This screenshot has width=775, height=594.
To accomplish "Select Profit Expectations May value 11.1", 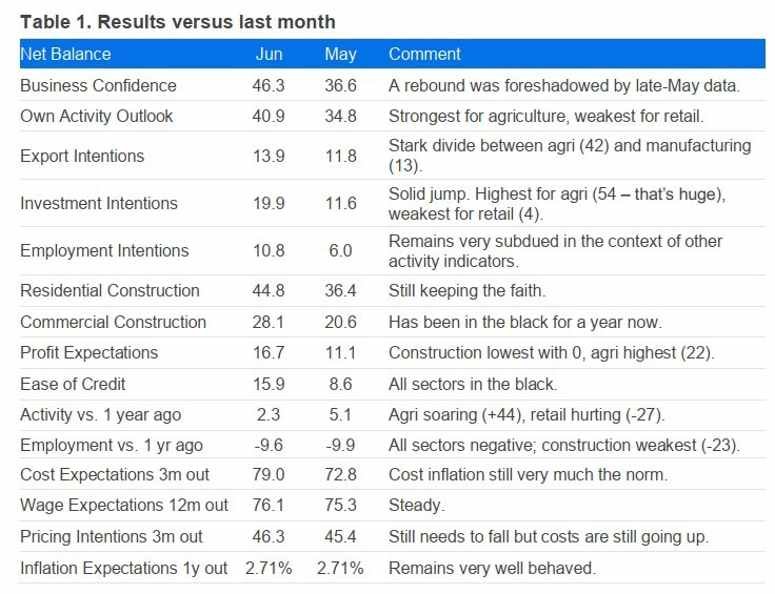I will 340,353.
